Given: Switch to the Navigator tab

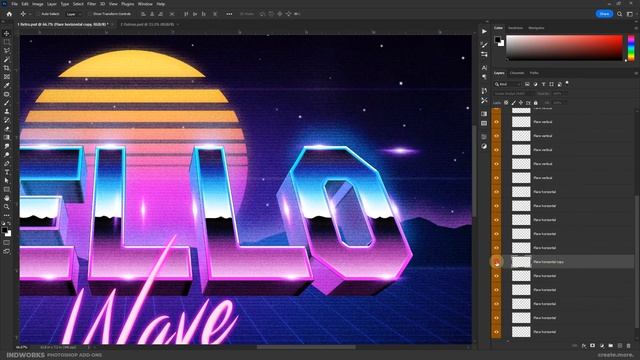Looking at the screenshot, I should [x=536, y=28].
